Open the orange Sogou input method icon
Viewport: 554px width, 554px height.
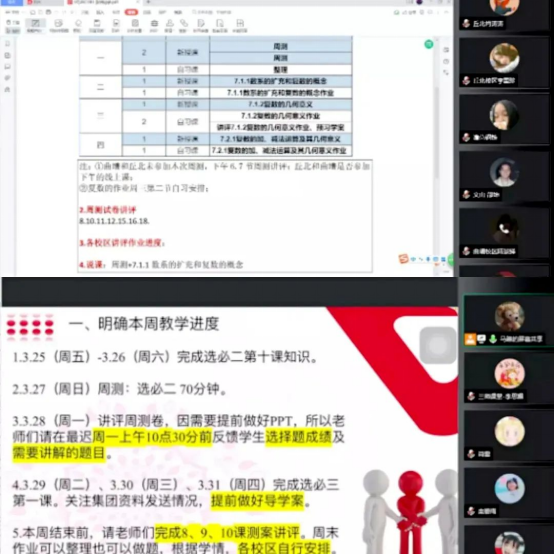point(403,259)
